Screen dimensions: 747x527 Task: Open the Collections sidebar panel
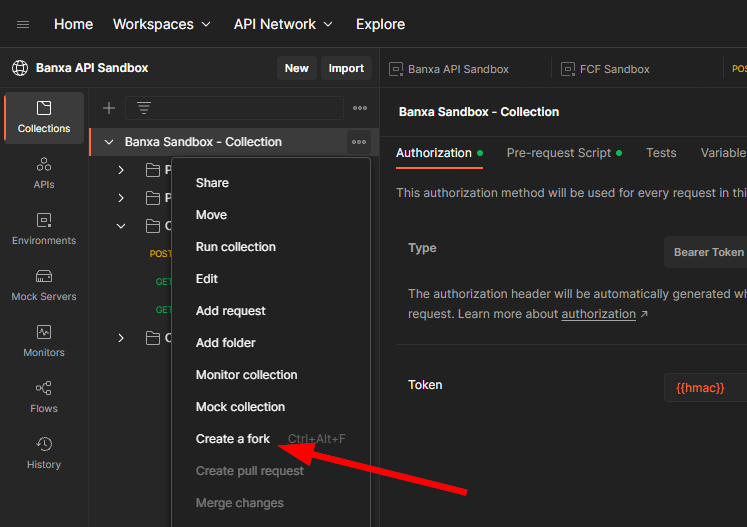click(x=44, y=117)
